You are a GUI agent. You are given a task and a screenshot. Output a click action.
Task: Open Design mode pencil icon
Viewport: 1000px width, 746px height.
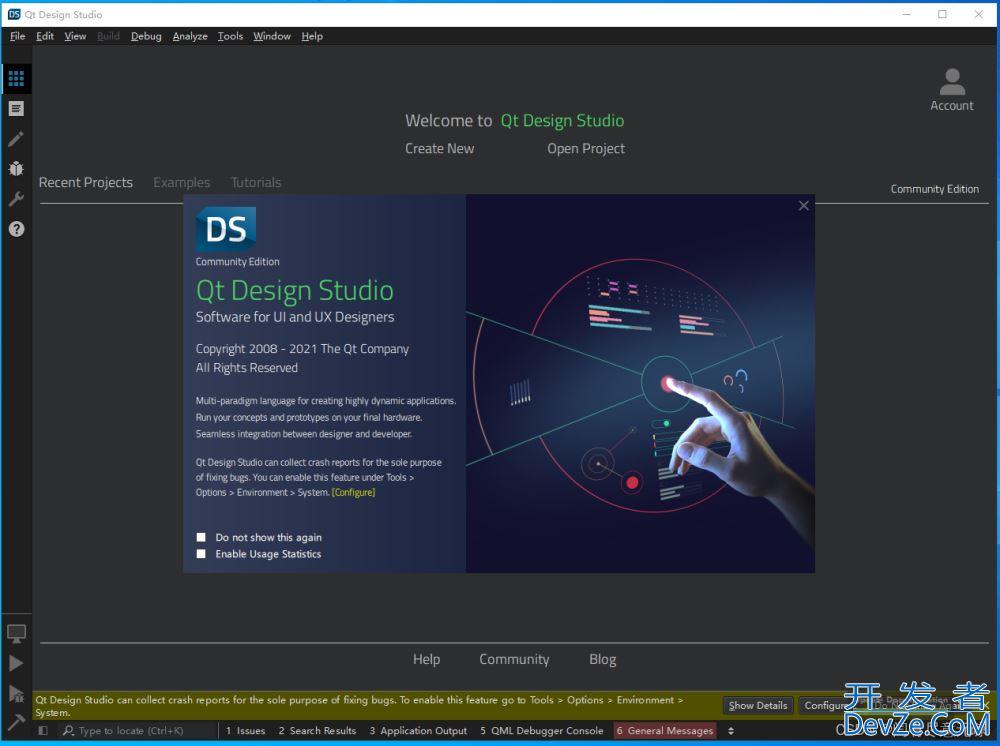coord(16,139)
